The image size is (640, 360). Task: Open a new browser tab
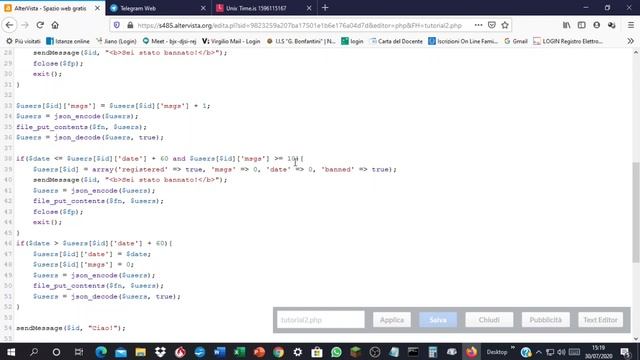[x=325, y=8]
